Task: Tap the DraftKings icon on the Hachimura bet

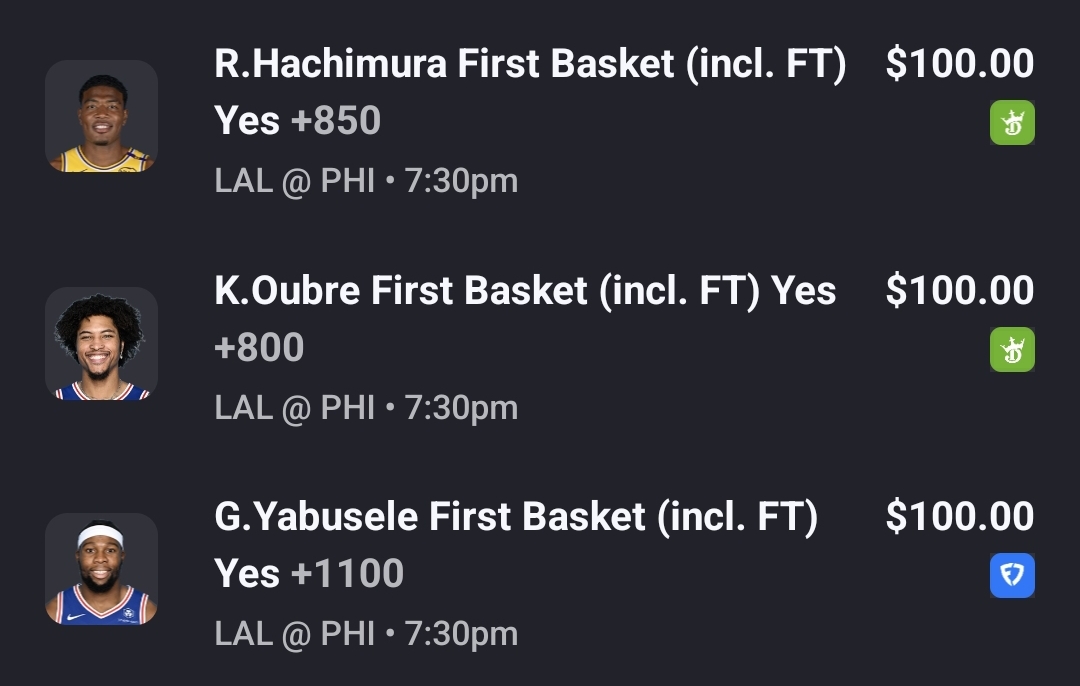Action: [1012, 124]
